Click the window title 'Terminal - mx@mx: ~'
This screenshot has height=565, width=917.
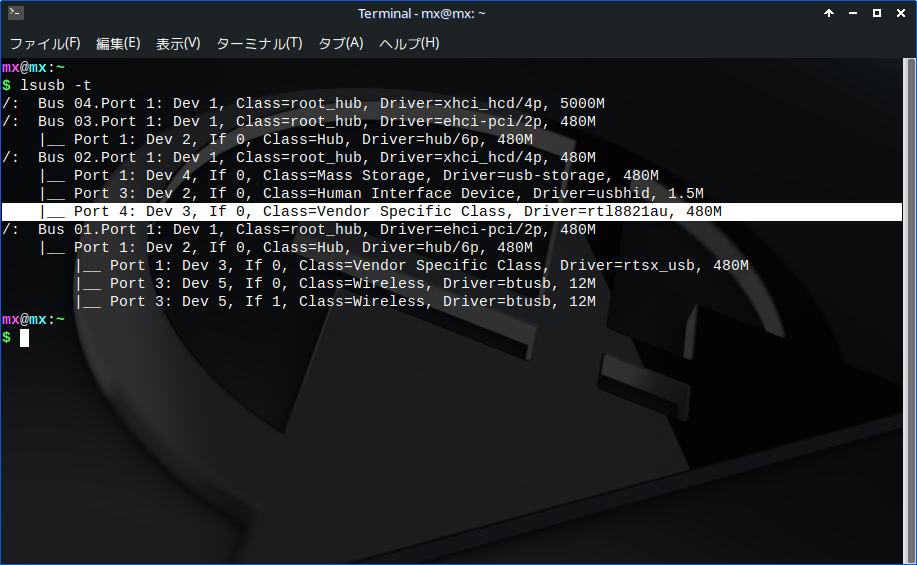click(x=421, y=13)
